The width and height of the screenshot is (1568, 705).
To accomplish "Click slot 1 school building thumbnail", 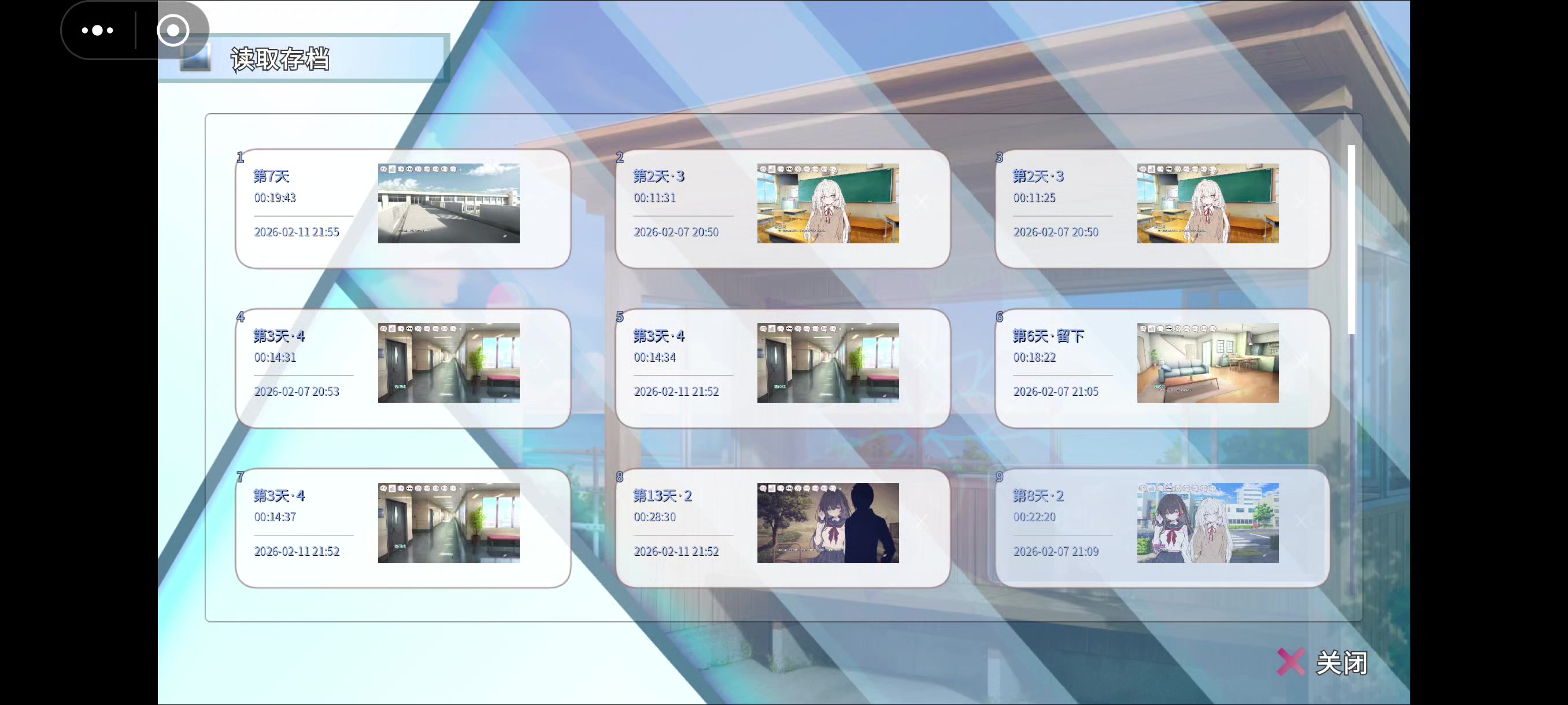I will pyautogui.click(x=449, y=203).
